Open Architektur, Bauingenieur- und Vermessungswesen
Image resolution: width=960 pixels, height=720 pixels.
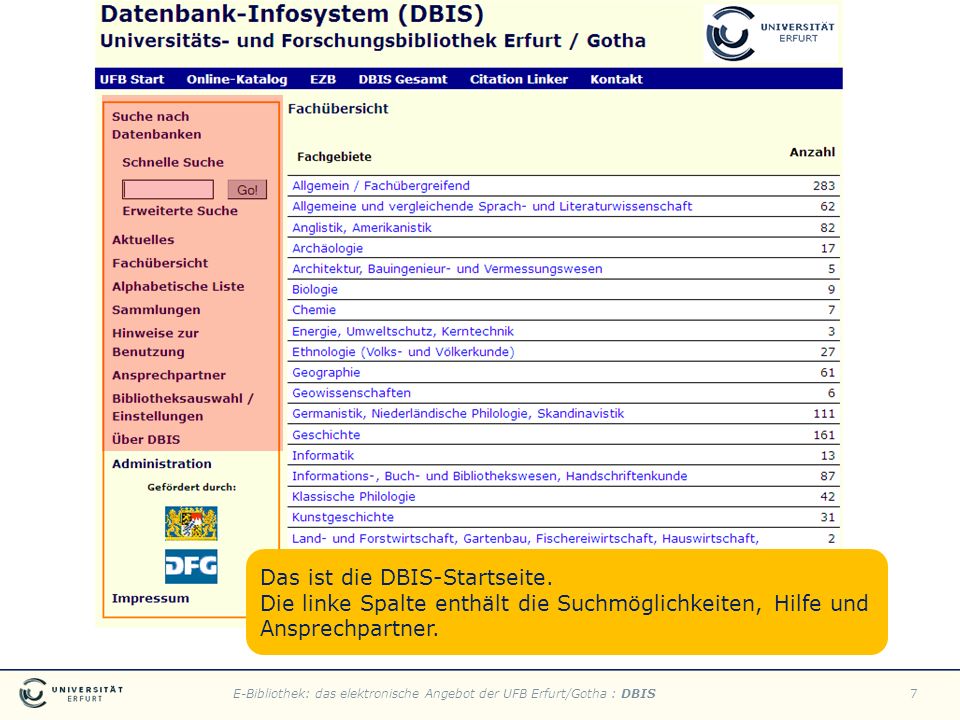pos(448,269)
